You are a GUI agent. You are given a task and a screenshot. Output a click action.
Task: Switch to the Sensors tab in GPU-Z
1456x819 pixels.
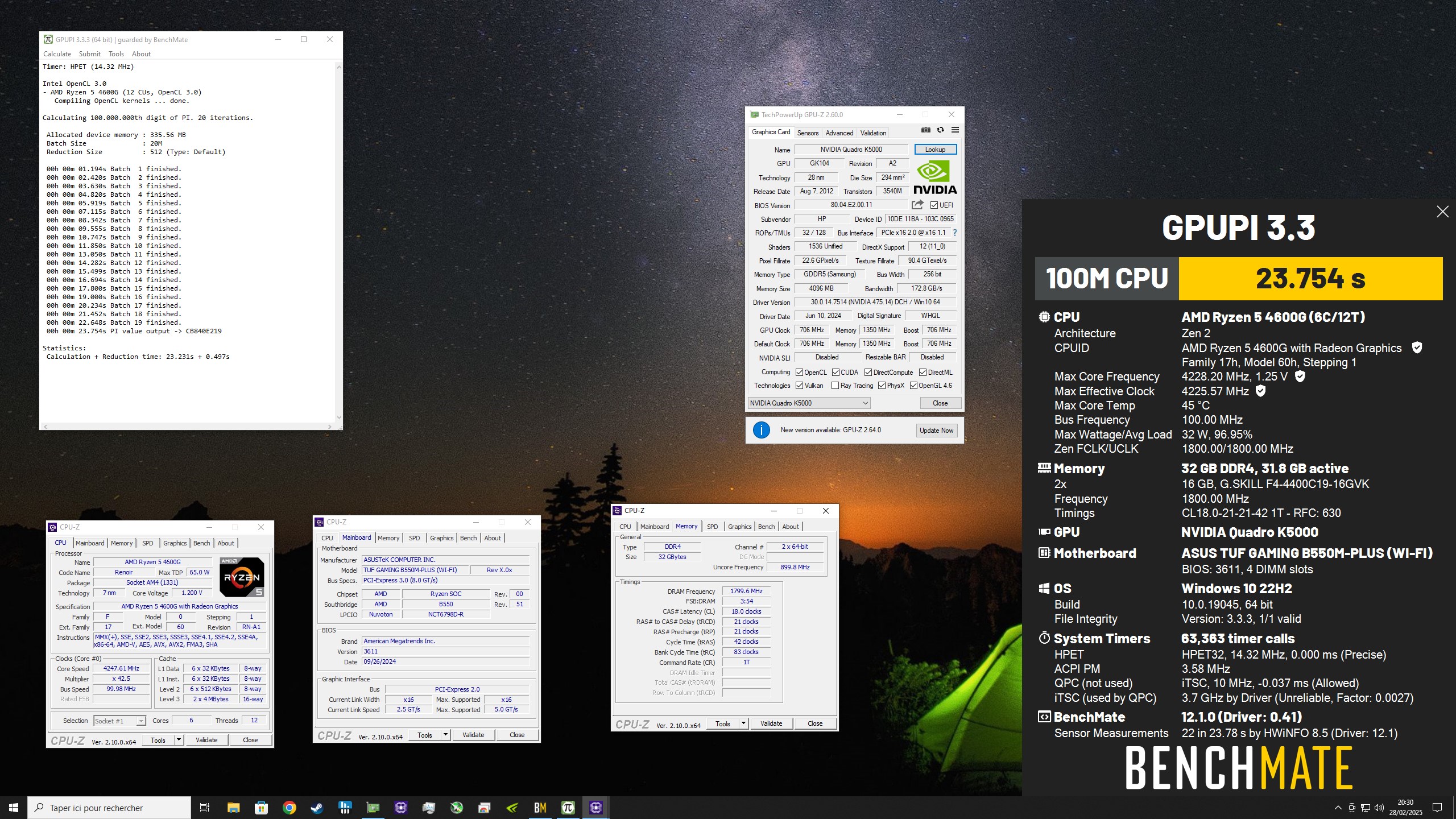[x=808, y=133]
